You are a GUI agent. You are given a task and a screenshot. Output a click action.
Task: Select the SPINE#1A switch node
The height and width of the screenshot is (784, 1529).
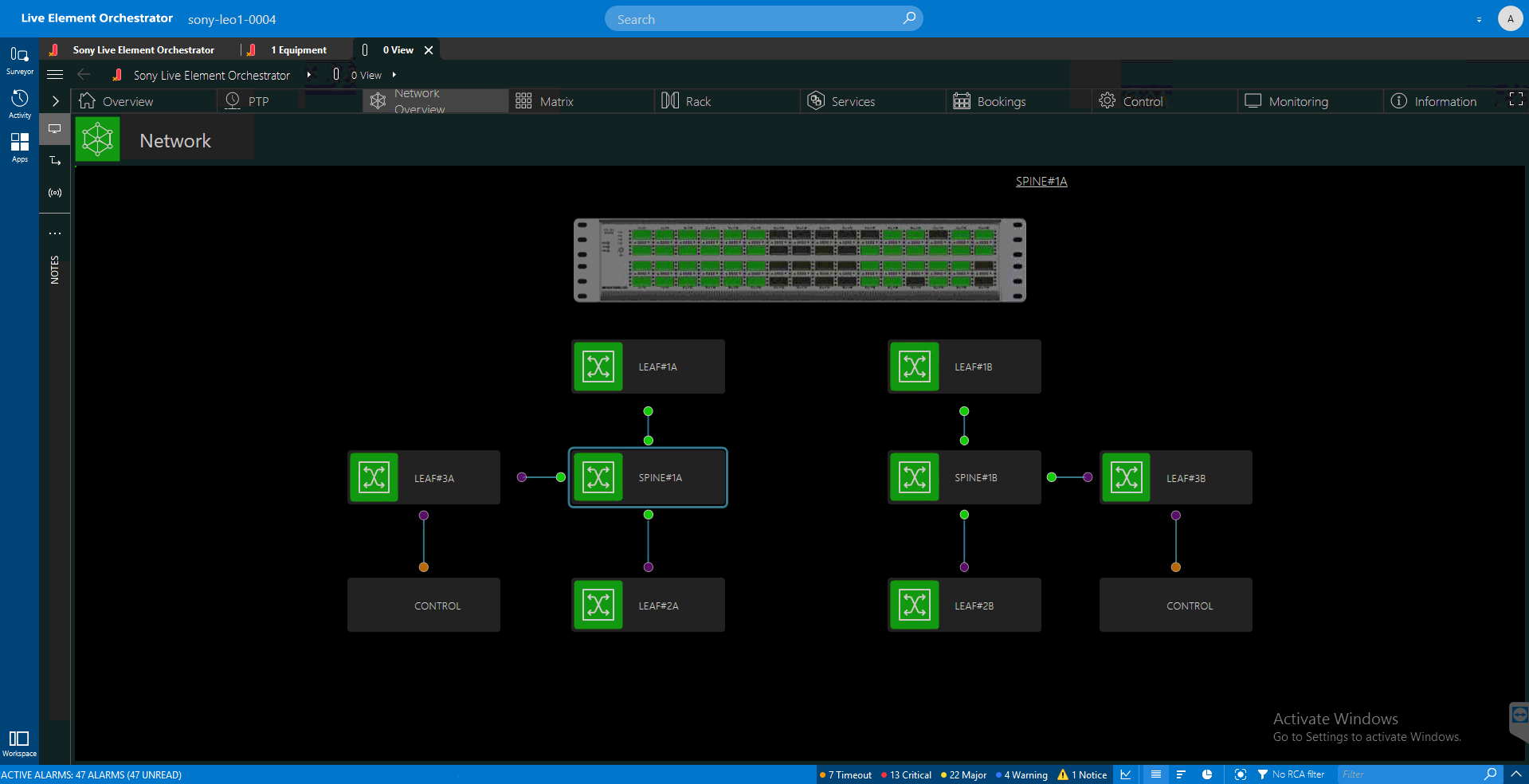[648, 477]
